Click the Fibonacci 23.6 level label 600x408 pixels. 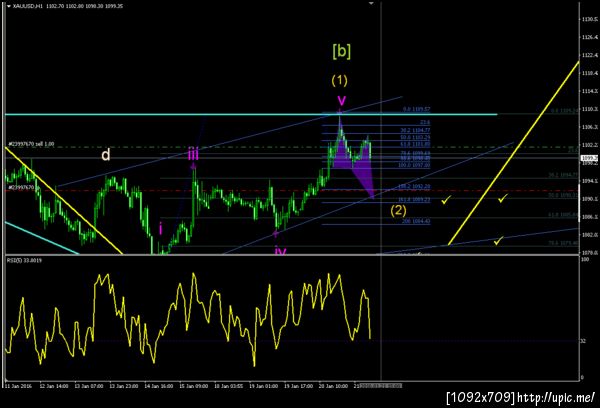click(425, 122)
